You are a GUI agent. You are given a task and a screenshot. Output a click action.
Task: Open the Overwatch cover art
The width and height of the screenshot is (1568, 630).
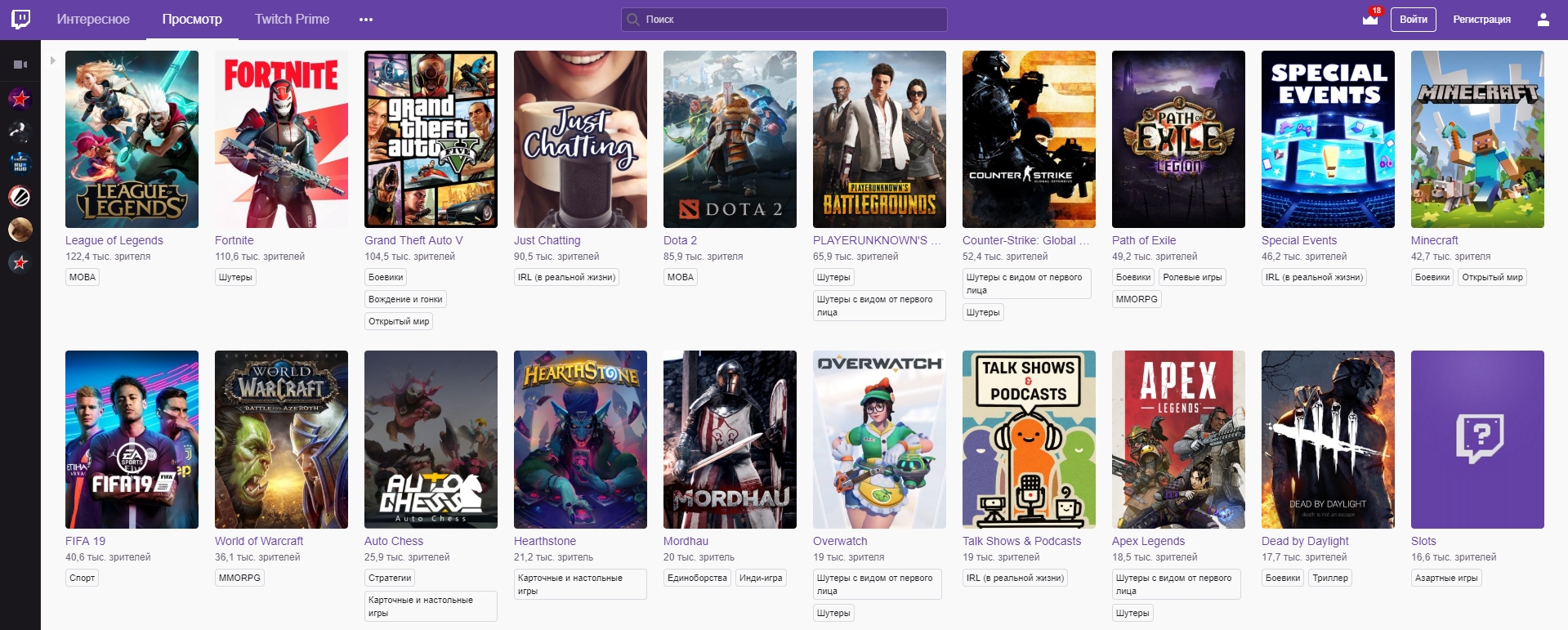coord(879,440)
